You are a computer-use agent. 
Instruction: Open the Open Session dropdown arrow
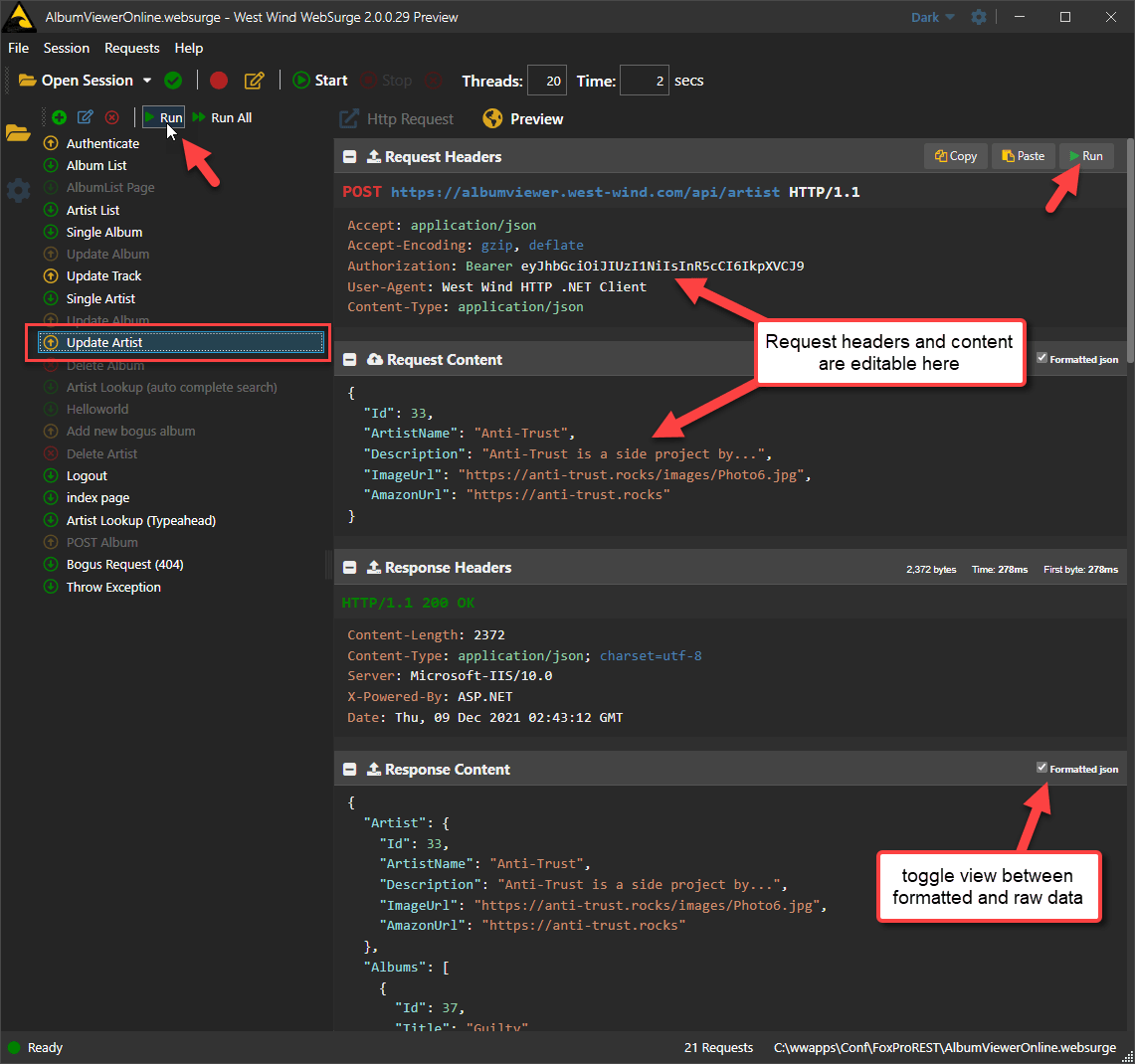(147, 81)
